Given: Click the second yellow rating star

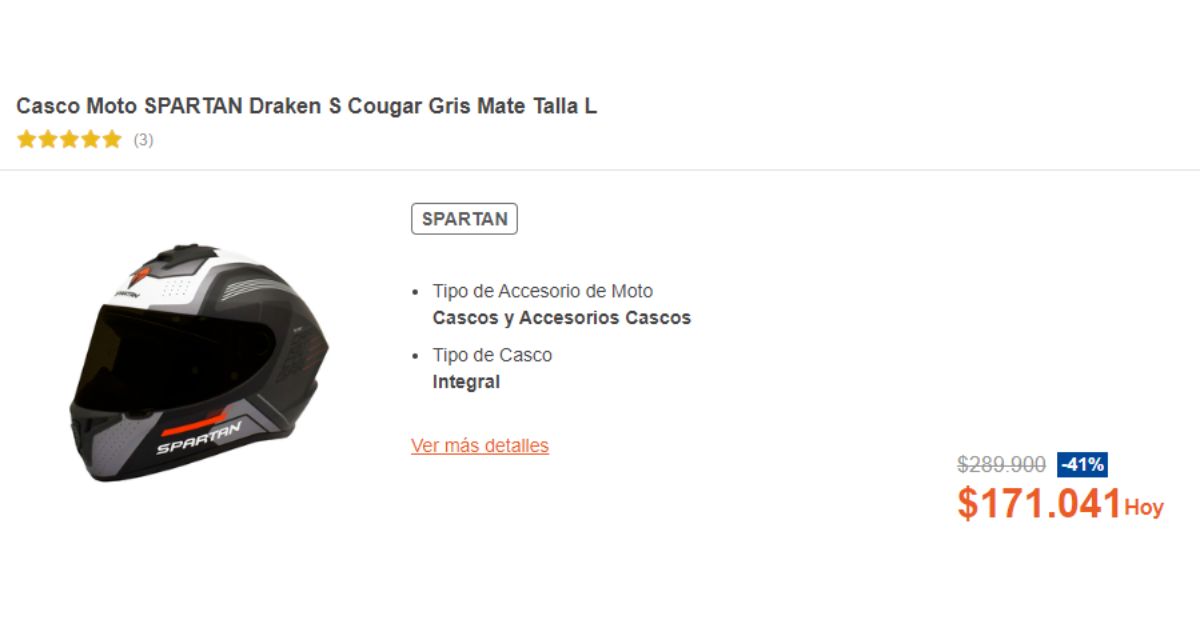Looking at the screenshot, I should pos(47,140).
